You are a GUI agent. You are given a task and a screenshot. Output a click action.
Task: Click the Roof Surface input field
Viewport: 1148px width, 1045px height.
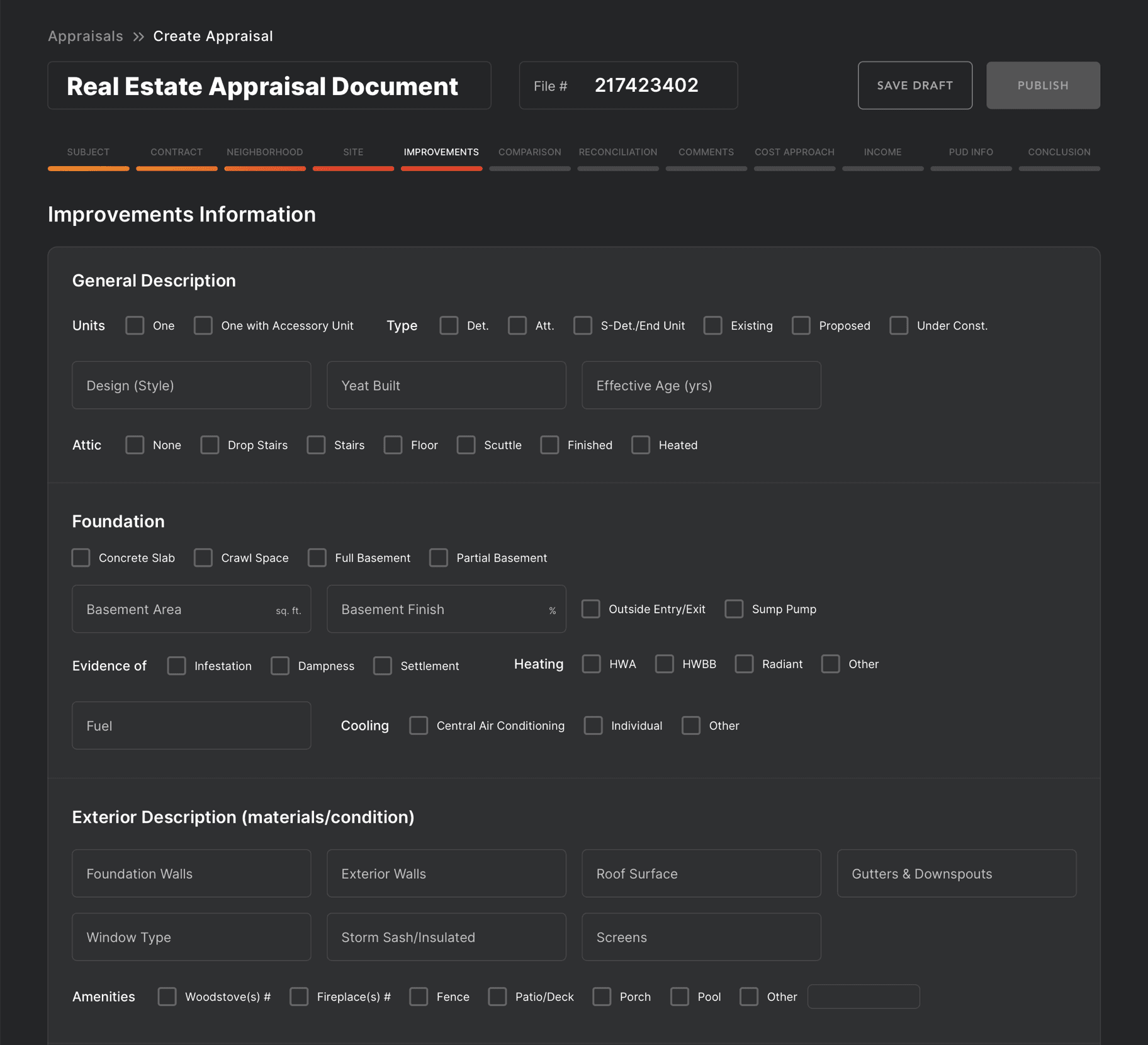click(x=701, y=873)
